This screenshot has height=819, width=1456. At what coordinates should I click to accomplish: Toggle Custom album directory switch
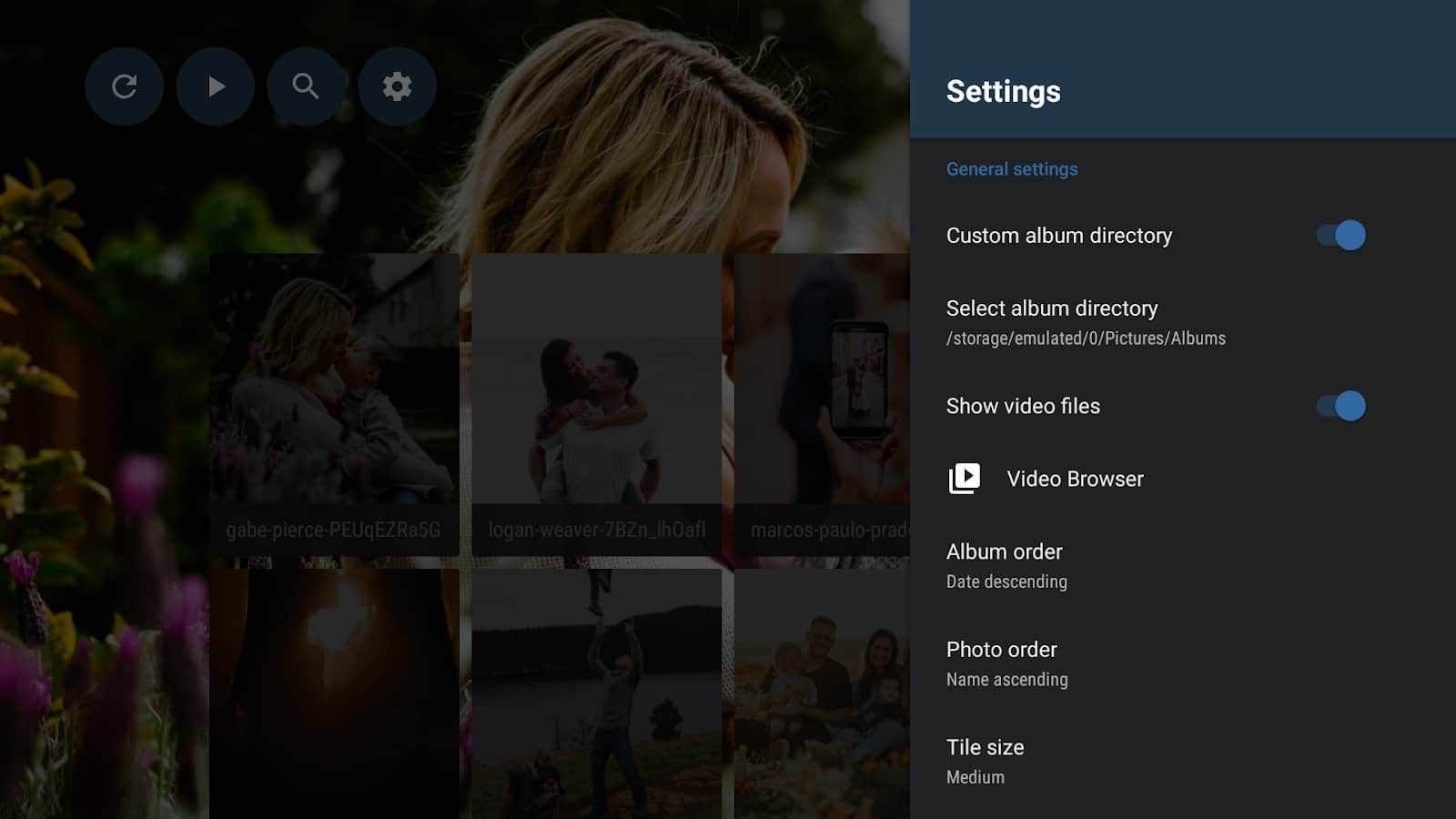[x=1340, y=236]
